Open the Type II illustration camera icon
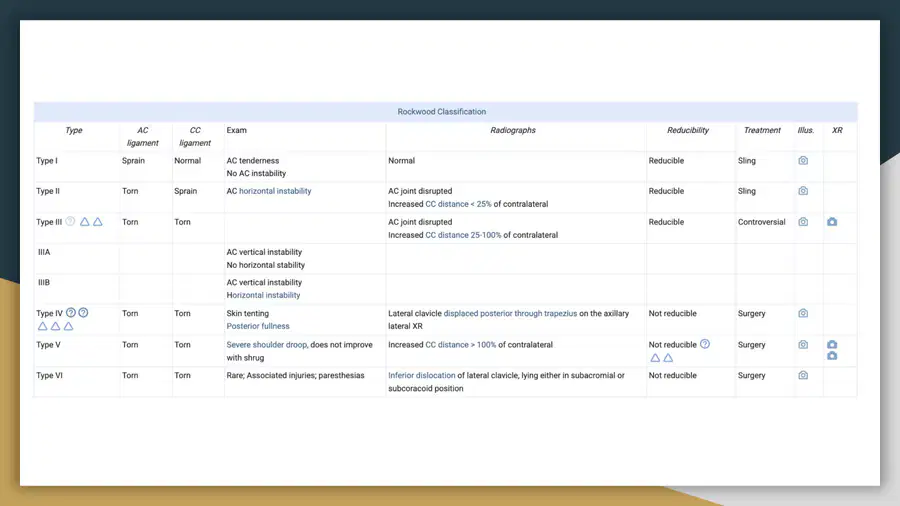The image size is (900, 506). tap(803, 191)
